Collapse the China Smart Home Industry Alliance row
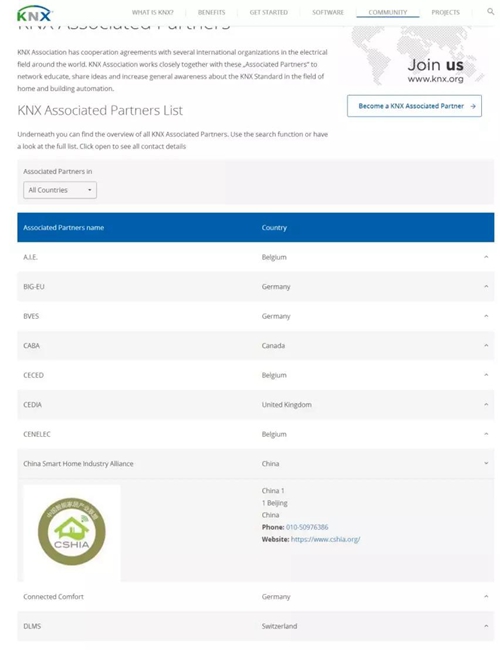The height and width of the screenshot is (650, 500). (486, 463)
